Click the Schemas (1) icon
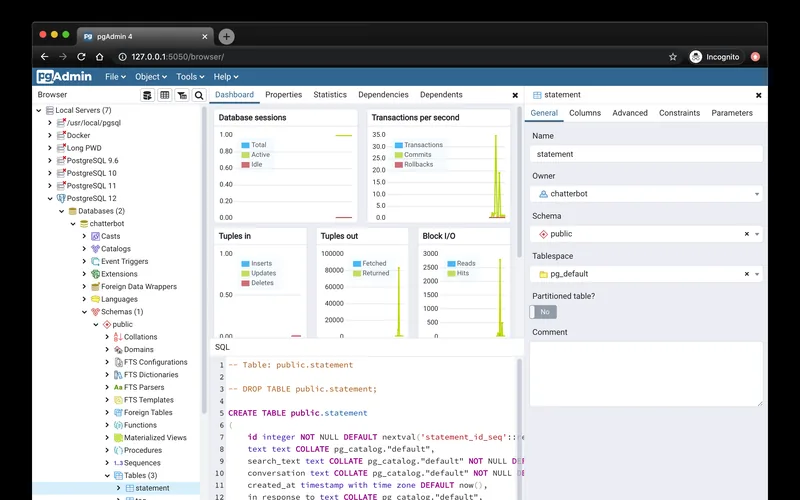Viewport: 800px width, 500px height. coord(95,312)
